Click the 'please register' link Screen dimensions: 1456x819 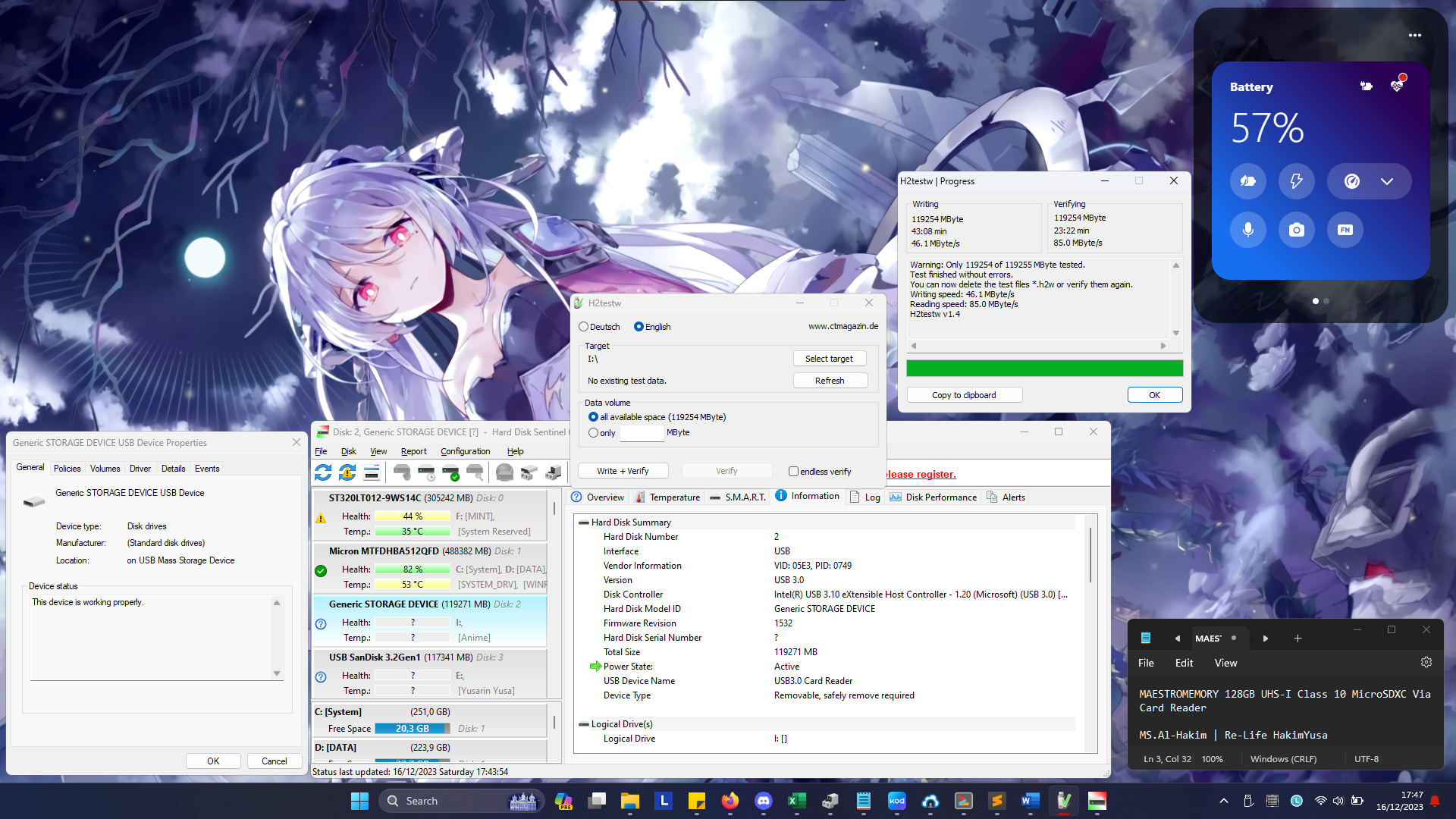[921, 474]
